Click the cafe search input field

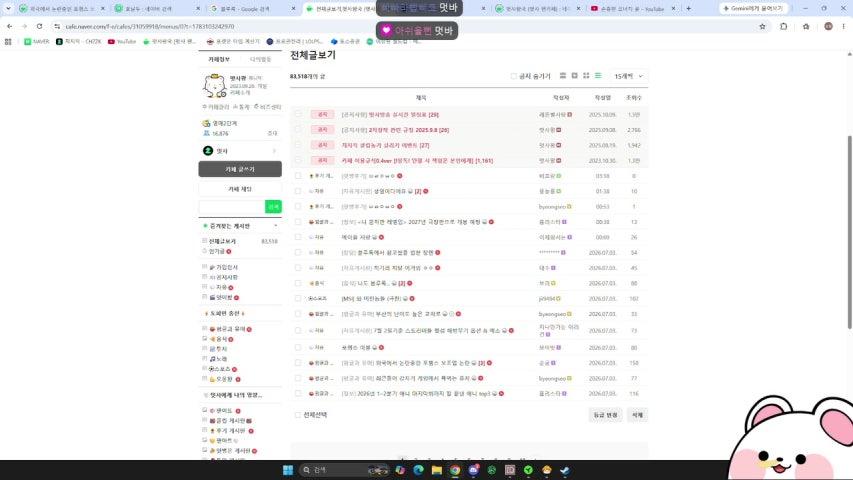232,207
